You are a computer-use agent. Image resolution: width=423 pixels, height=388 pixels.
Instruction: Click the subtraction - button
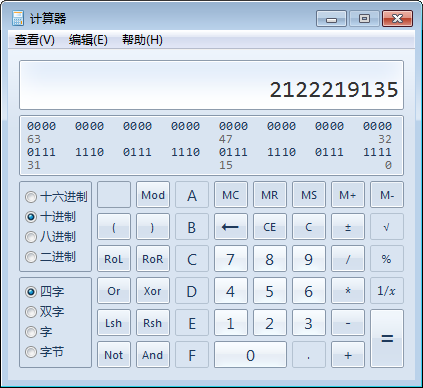click(x=348, y=323)
